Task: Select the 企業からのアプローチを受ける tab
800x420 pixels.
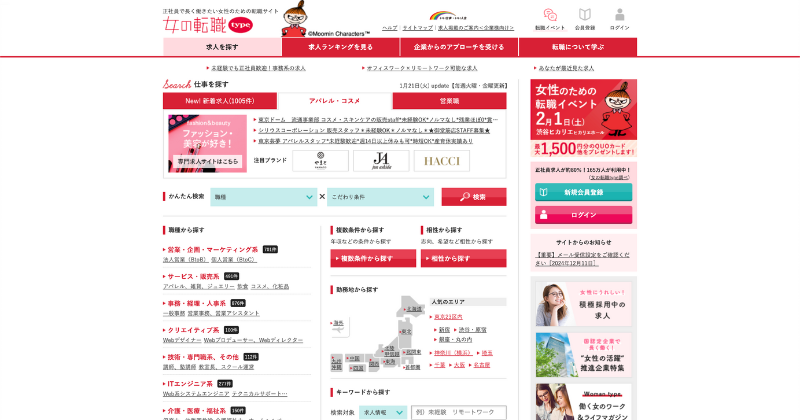Action: coord(459,47)
